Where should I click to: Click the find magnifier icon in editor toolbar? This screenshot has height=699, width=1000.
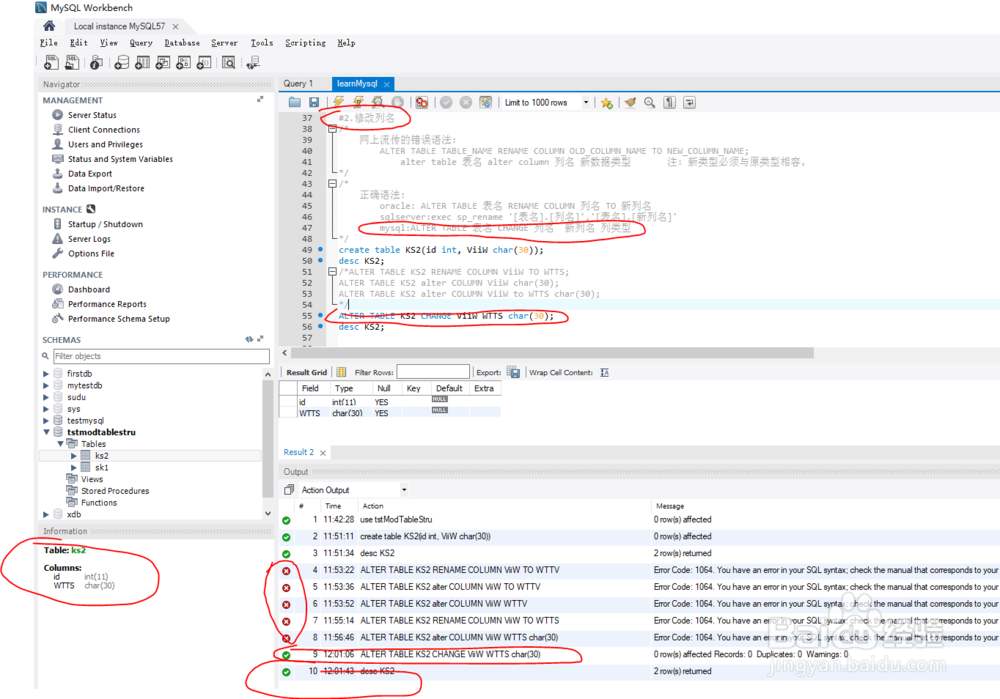[x=649, y=102]
